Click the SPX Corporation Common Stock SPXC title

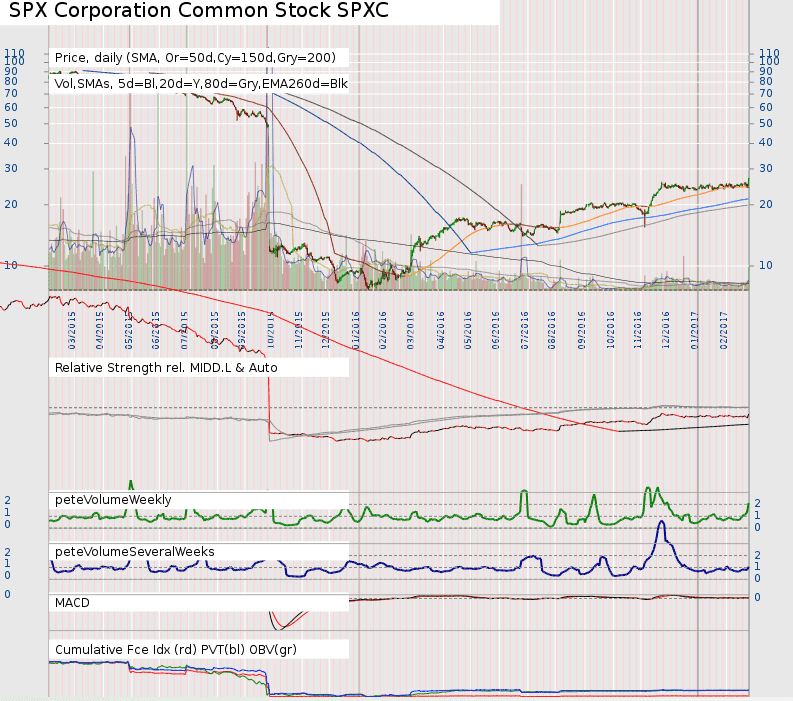(x=199, y=10)
